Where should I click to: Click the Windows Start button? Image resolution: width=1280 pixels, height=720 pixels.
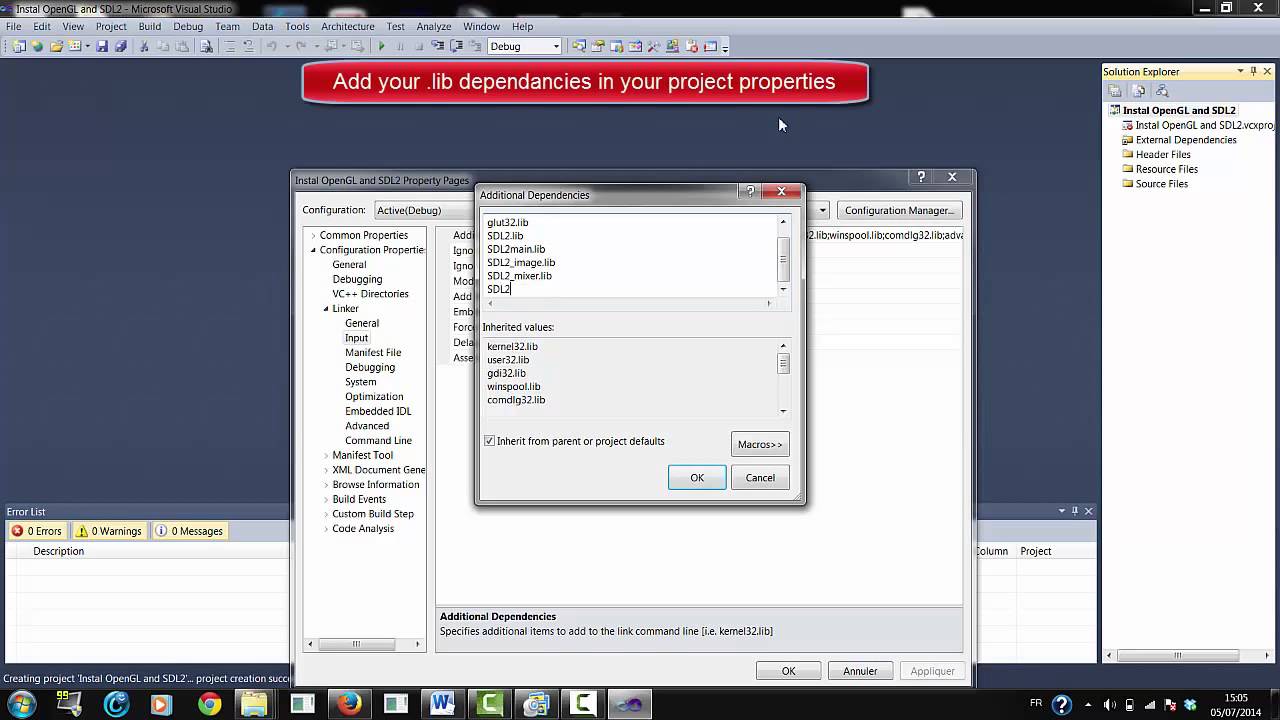pos(22,704)
